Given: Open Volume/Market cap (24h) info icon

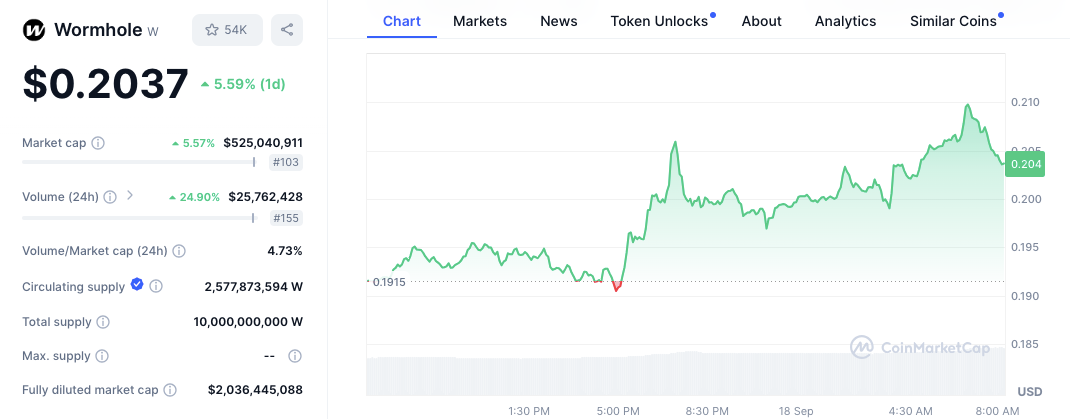Looking at the screenshot, I should tap(179, 251).
